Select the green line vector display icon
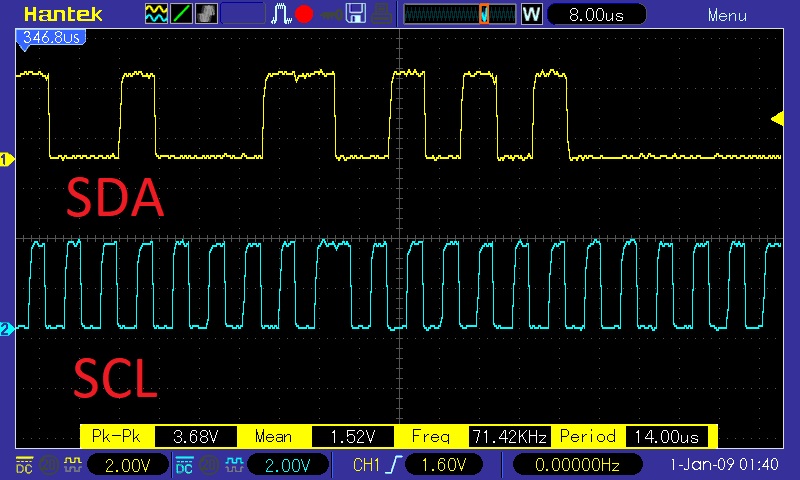Screen dimensions: 800x480 [181, 14]
